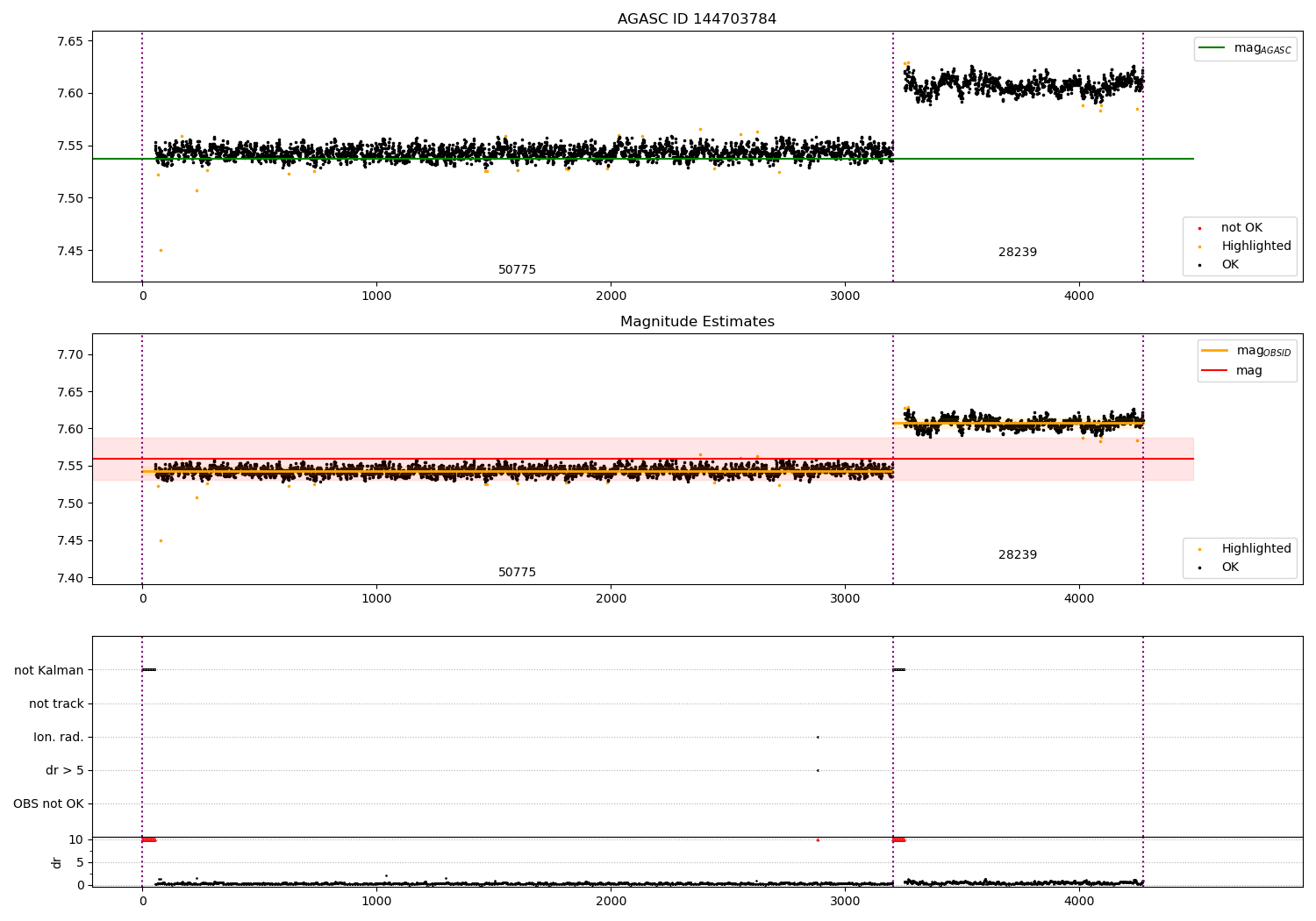Select the single data point in Ion. rad. row
The width and height of the screenshot is (1316, 921).
tap(818, 738)
